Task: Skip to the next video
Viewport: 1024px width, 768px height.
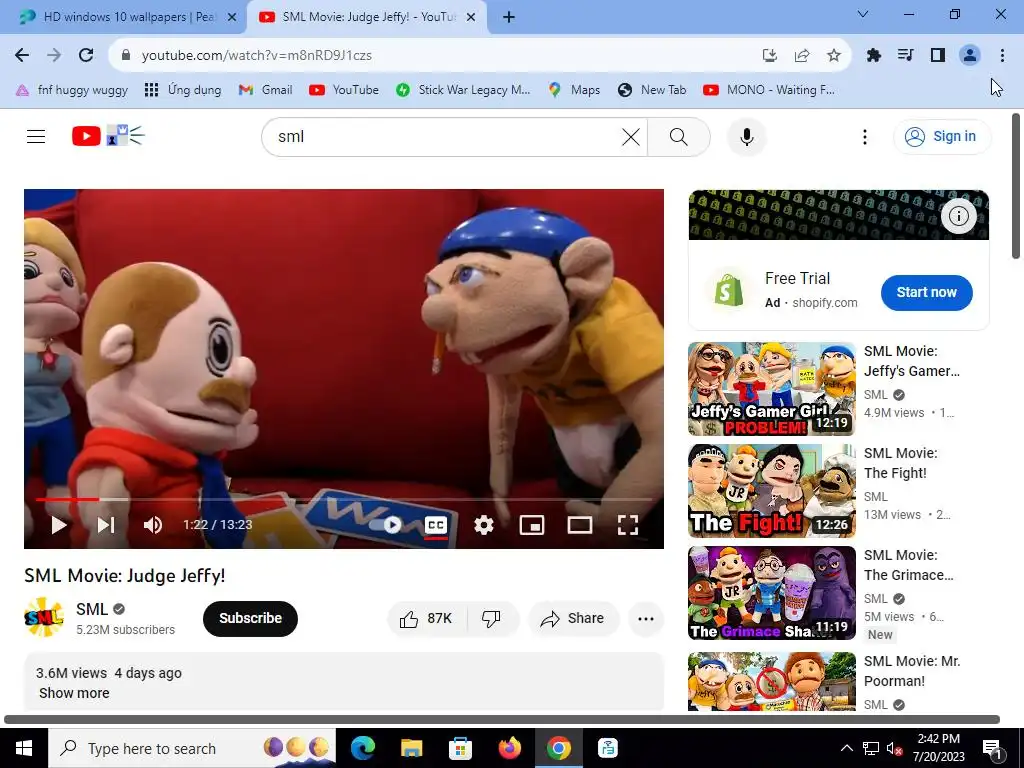Action: pyautogui.click(x=106, y=525)
